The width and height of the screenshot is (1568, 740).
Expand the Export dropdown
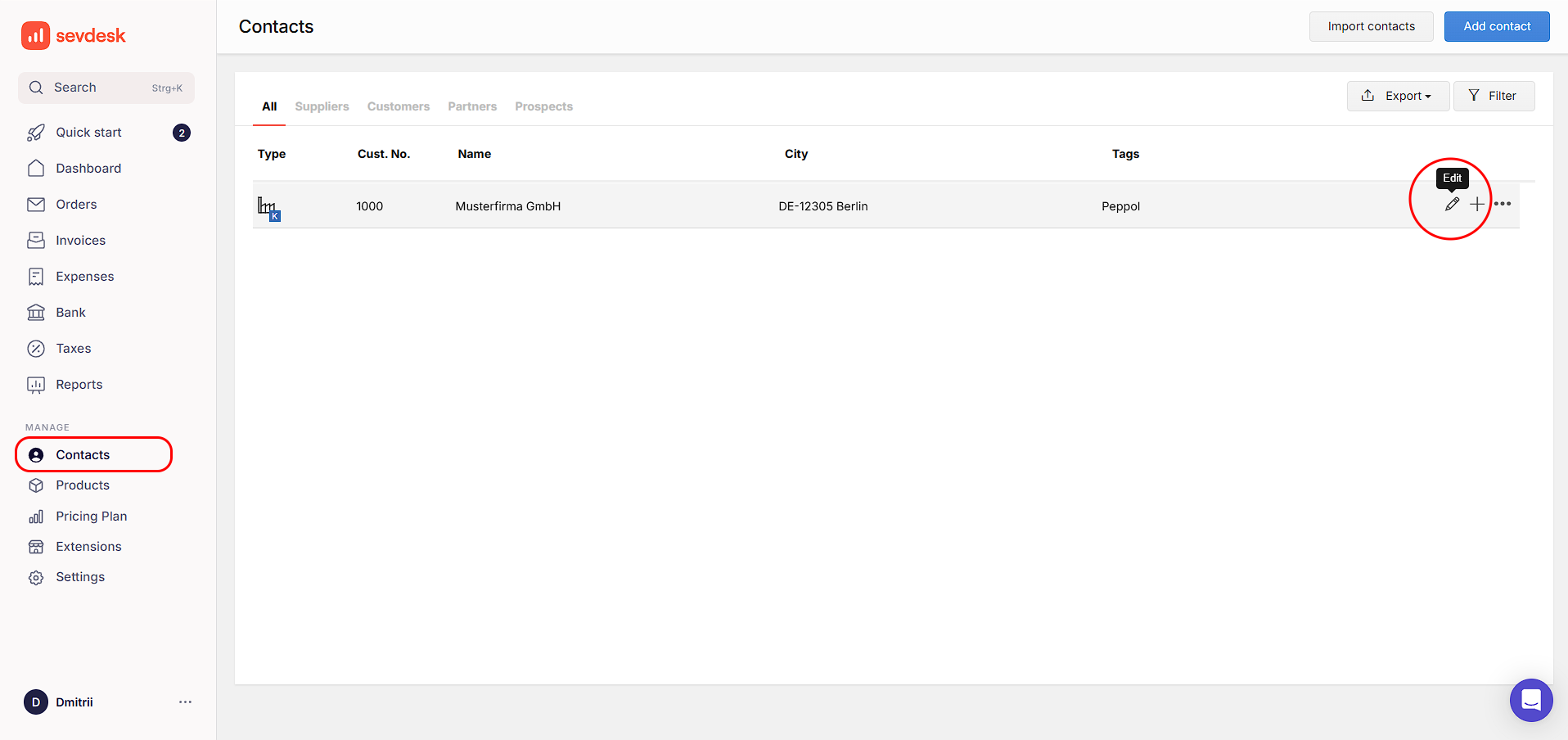[1398, 96]
